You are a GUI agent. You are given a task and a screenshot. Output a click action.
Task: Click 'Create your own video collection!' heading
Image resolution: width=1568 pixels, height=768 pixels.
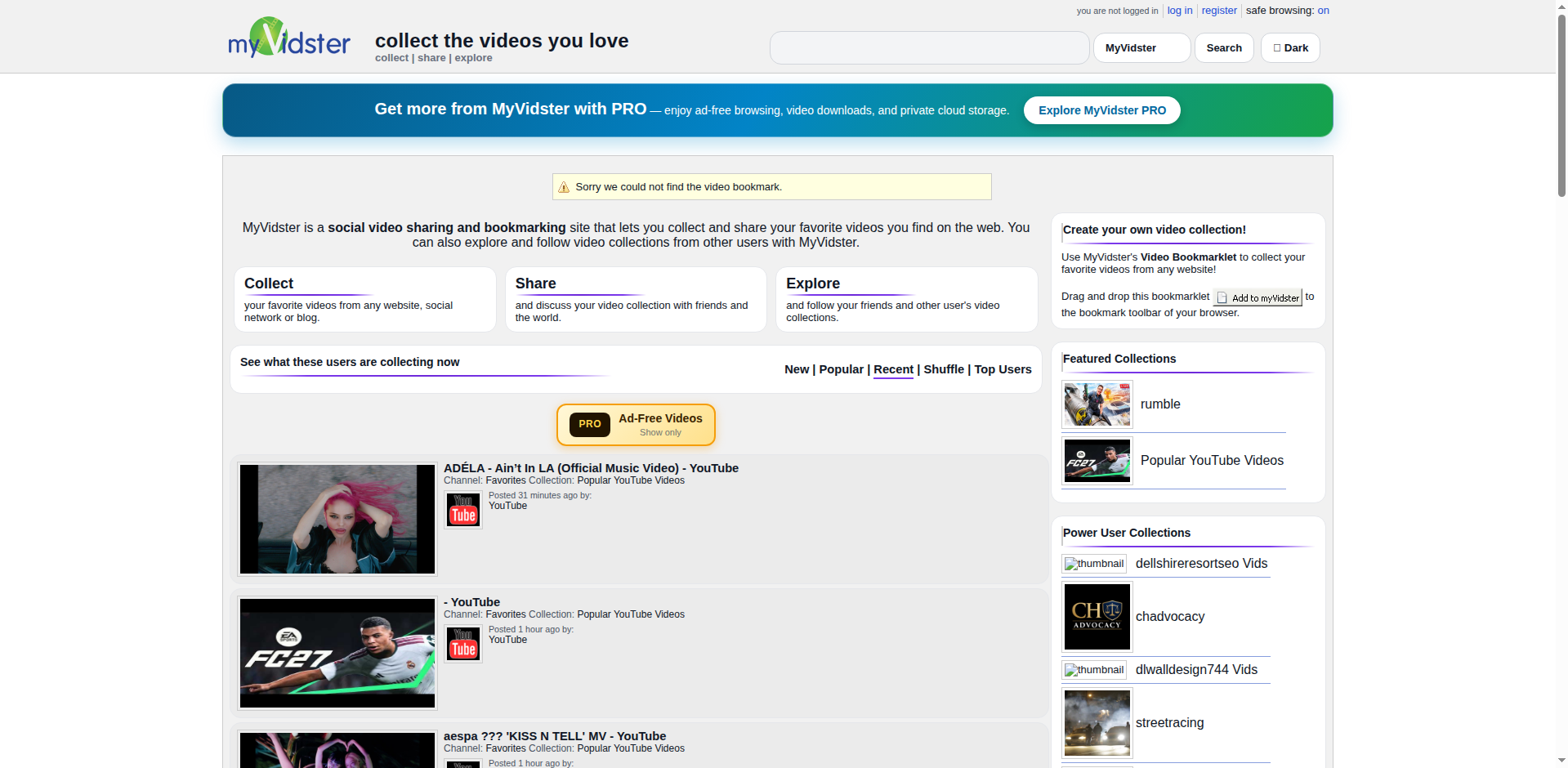(x=1154, y=230)
